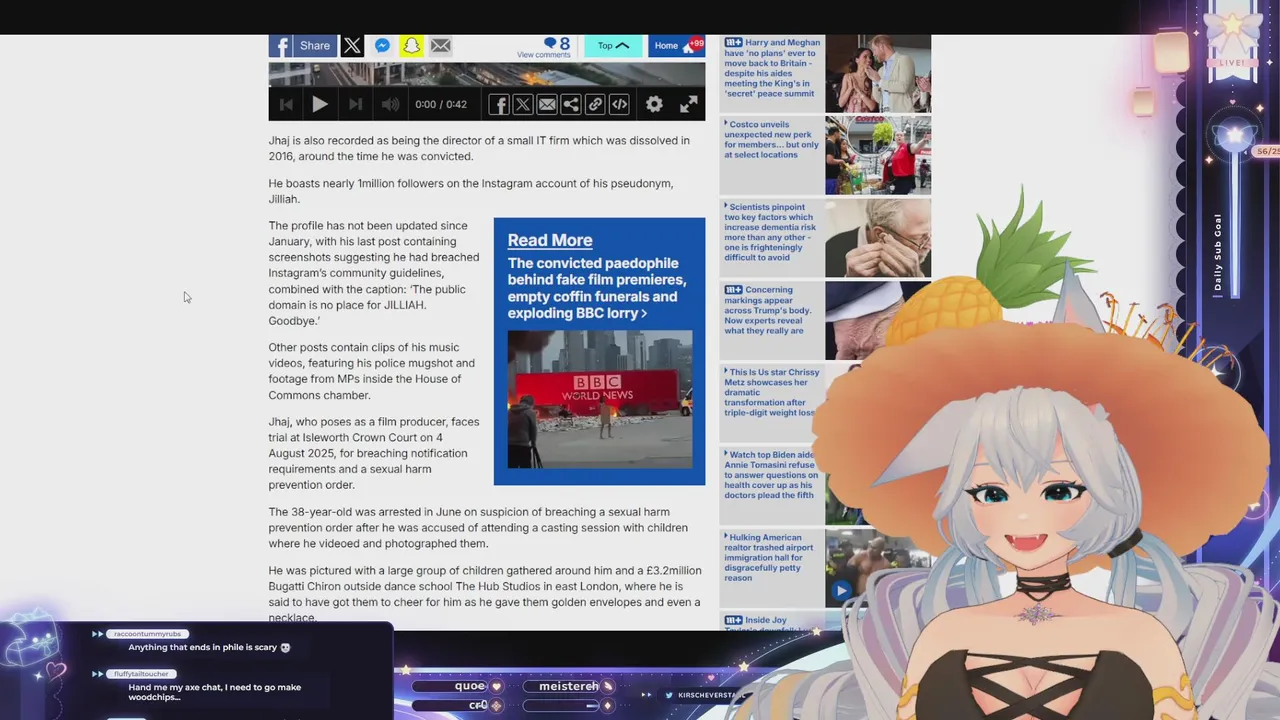
Task: Click chat message 'Hand me my axe chat'
Action: [x=214, y=692]
